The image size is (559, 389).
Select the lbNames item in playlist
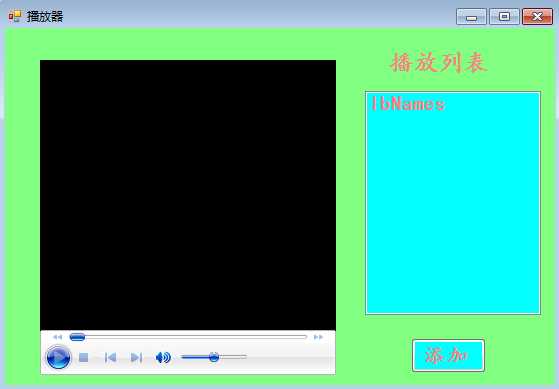click(408, 104)
